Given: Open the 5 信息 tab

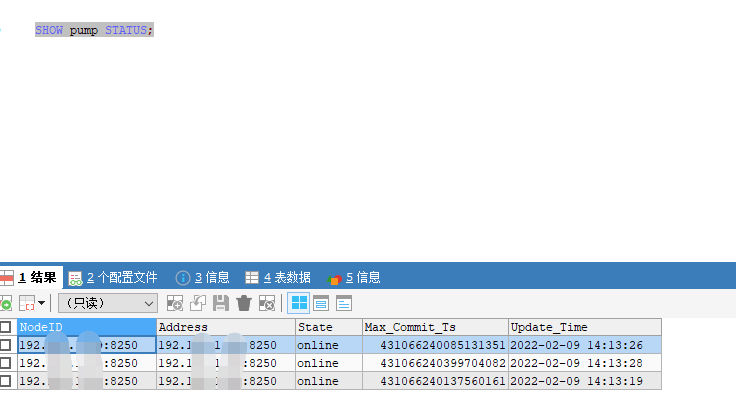Looking at the screenshot, I should click(x=353, y=277).
